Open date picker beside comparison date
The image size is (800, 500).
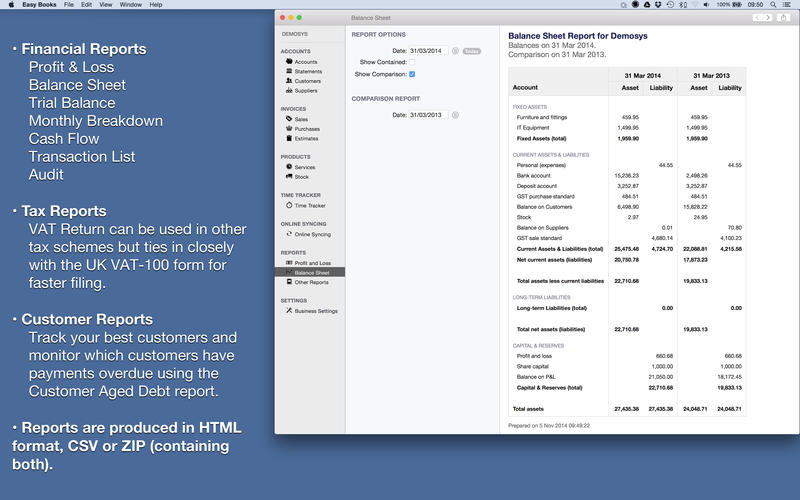tap(455, 115)
